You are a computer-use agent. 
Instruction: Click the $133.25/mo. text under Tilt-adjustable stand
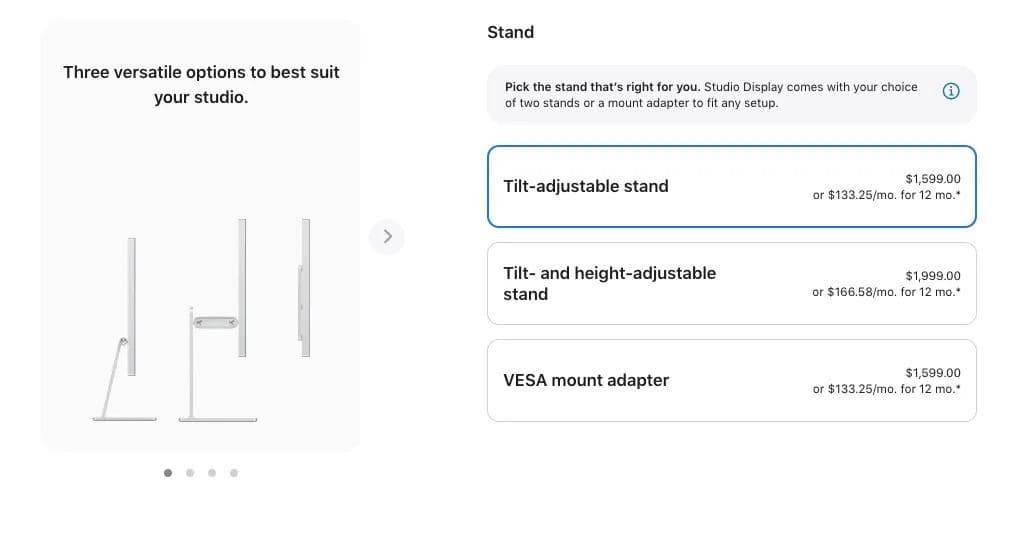point(886,195)
